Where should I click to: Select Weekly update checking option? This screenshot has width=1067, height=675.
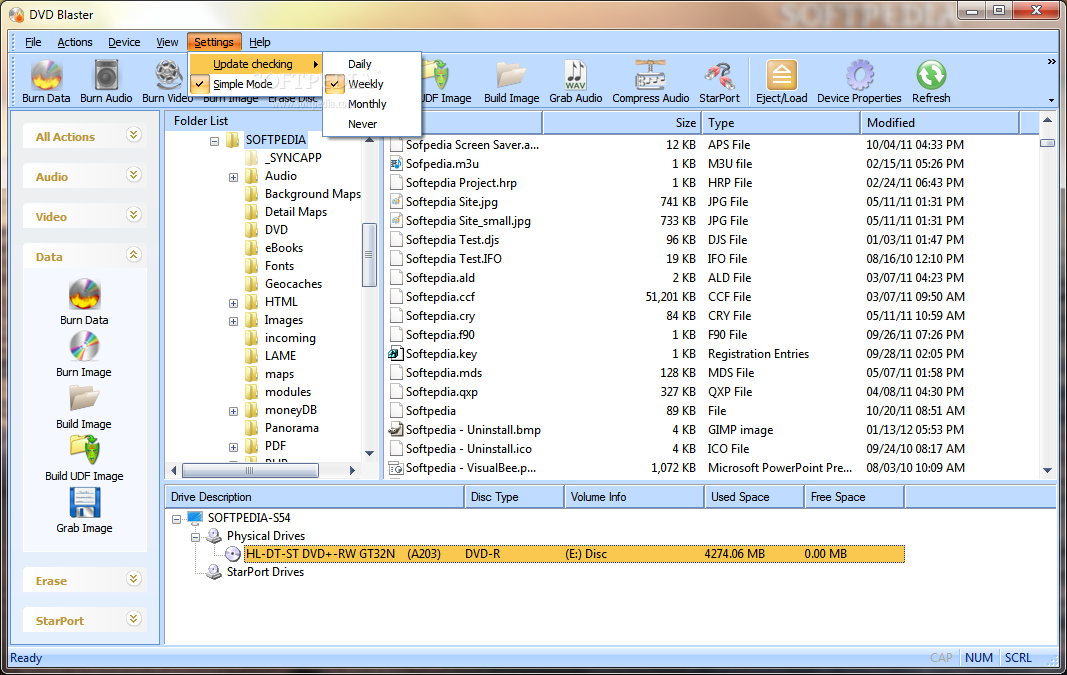365,84
